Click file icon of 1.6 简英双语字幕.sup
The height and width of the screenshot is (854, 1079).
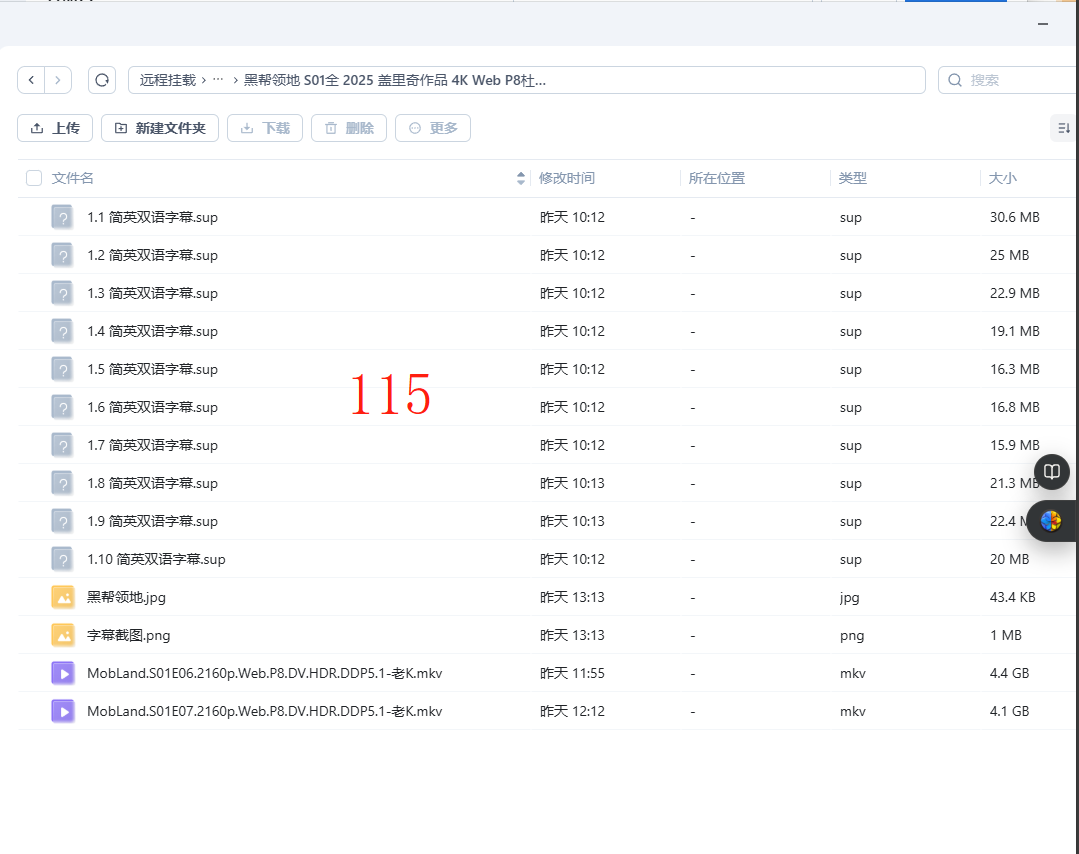coord(63,407)
